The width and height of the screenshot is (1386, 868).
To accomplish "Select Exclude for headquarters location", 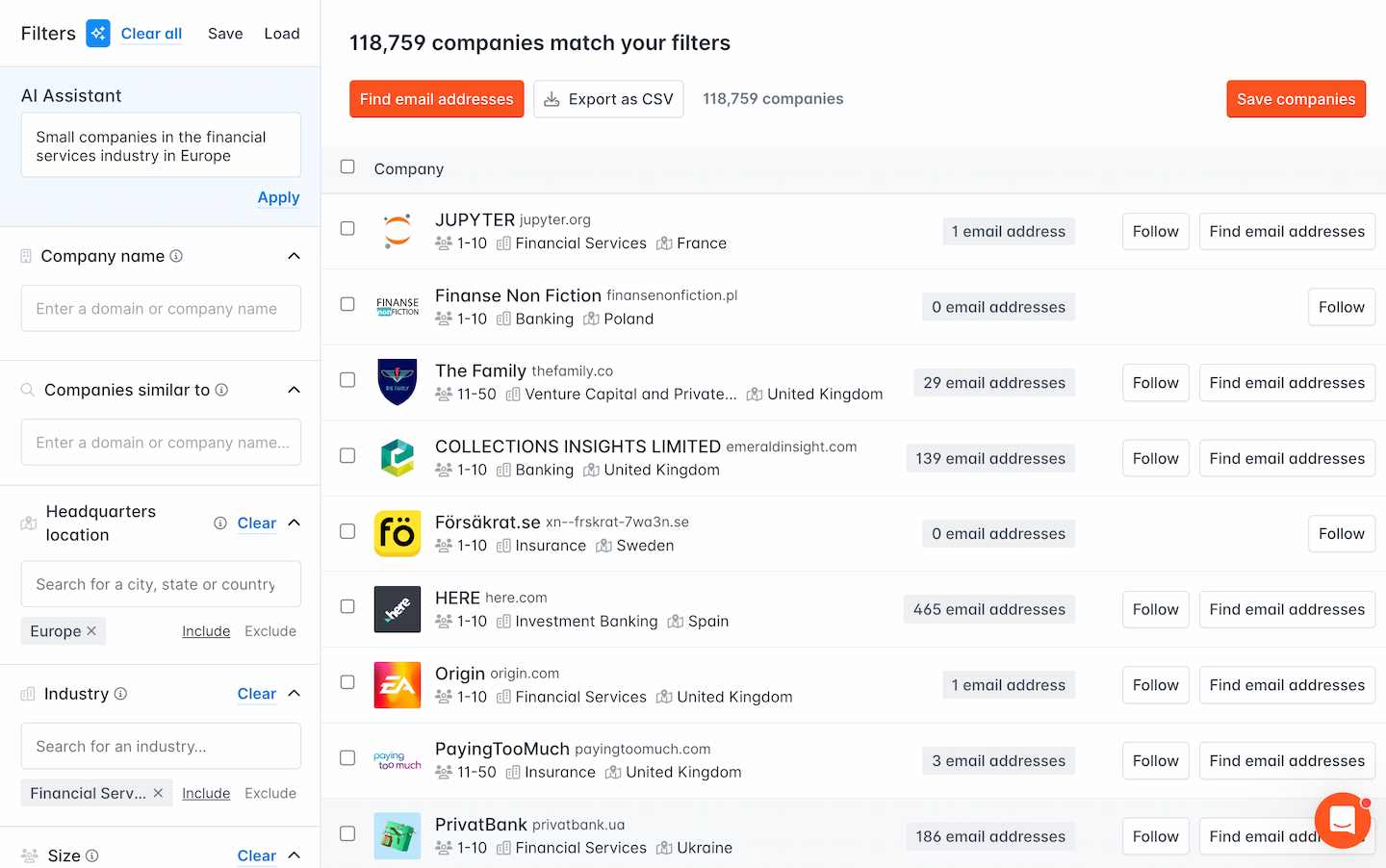I will (270, 631).
